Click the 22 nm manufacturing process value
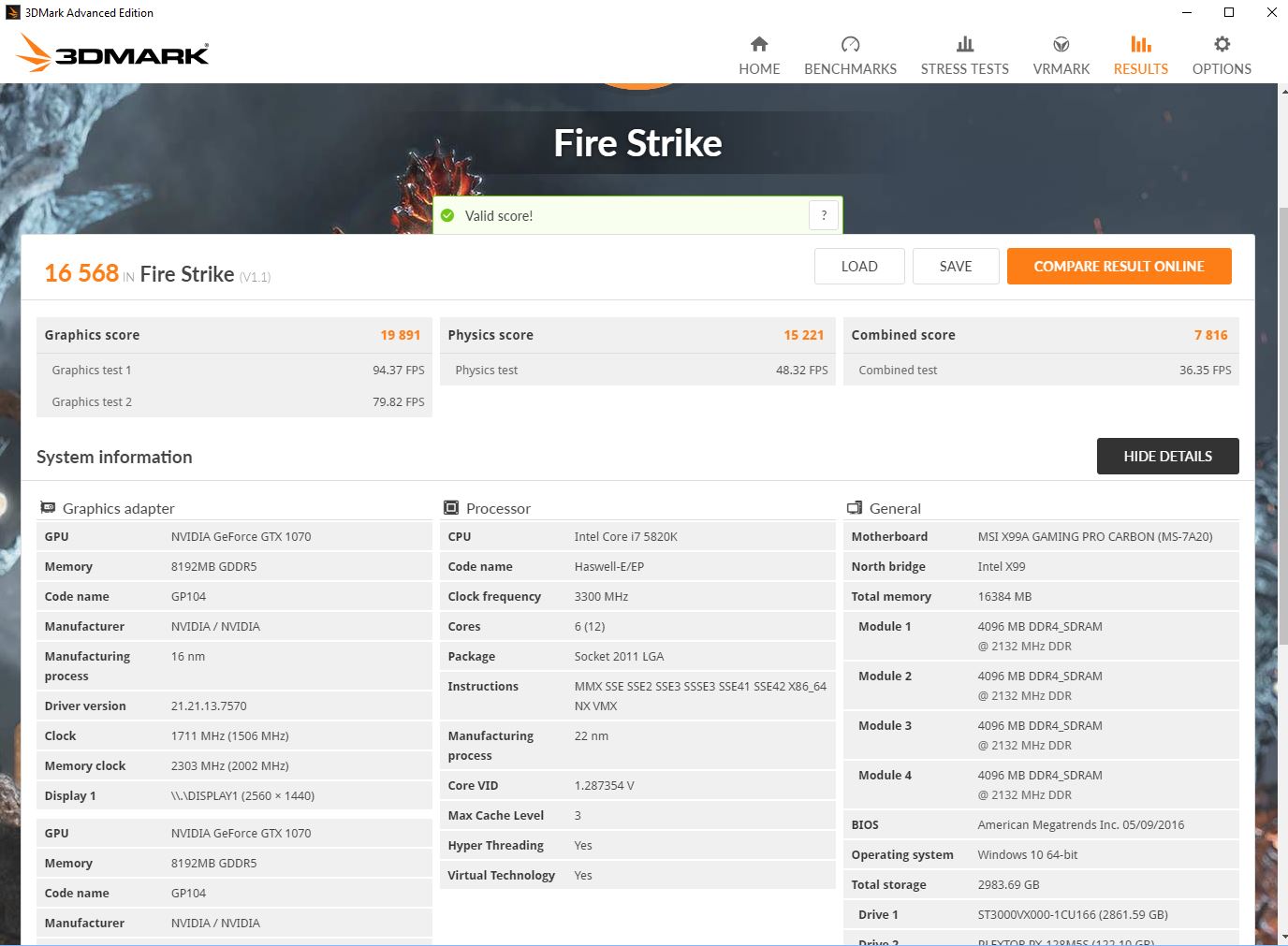Screen dimensions: 1288x946 [x=592, y=735]
